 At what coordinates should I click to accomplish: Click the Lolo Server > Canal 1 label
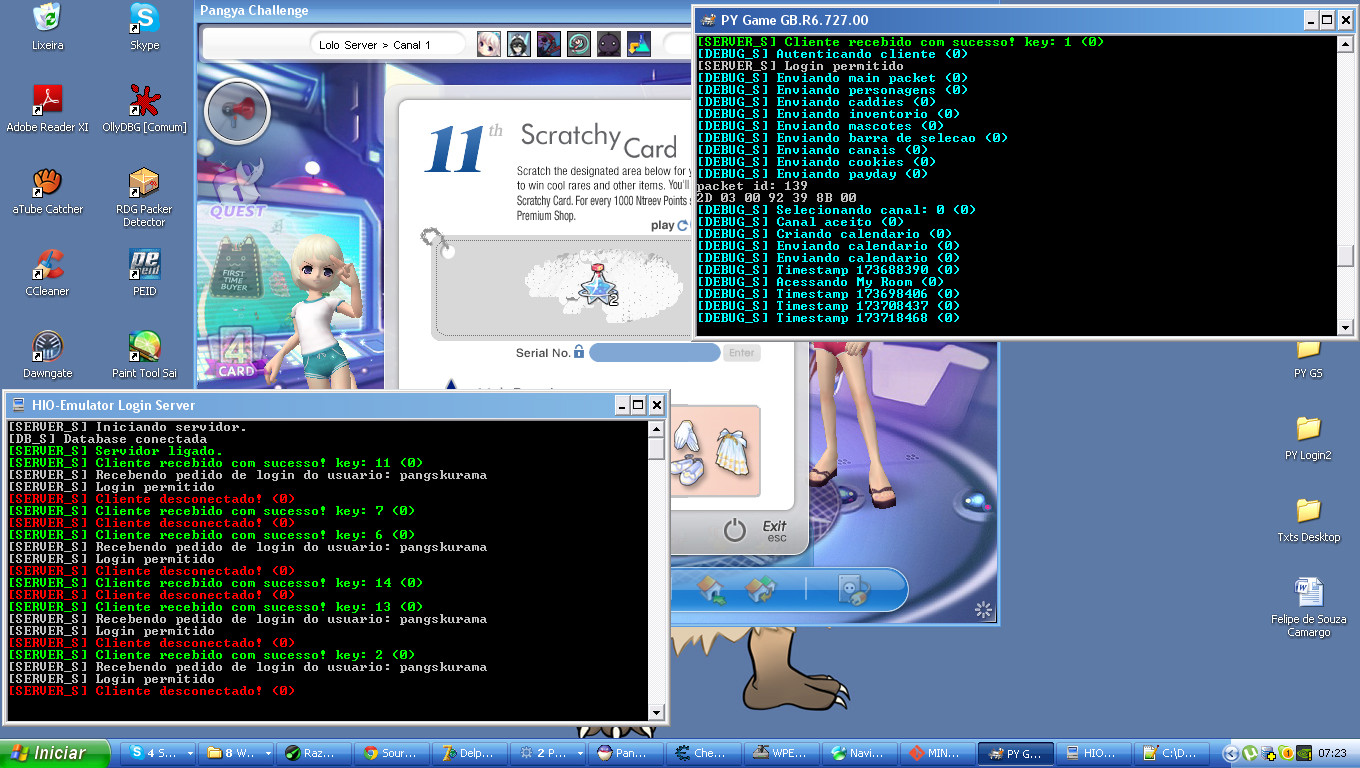(x=374, y=45)
